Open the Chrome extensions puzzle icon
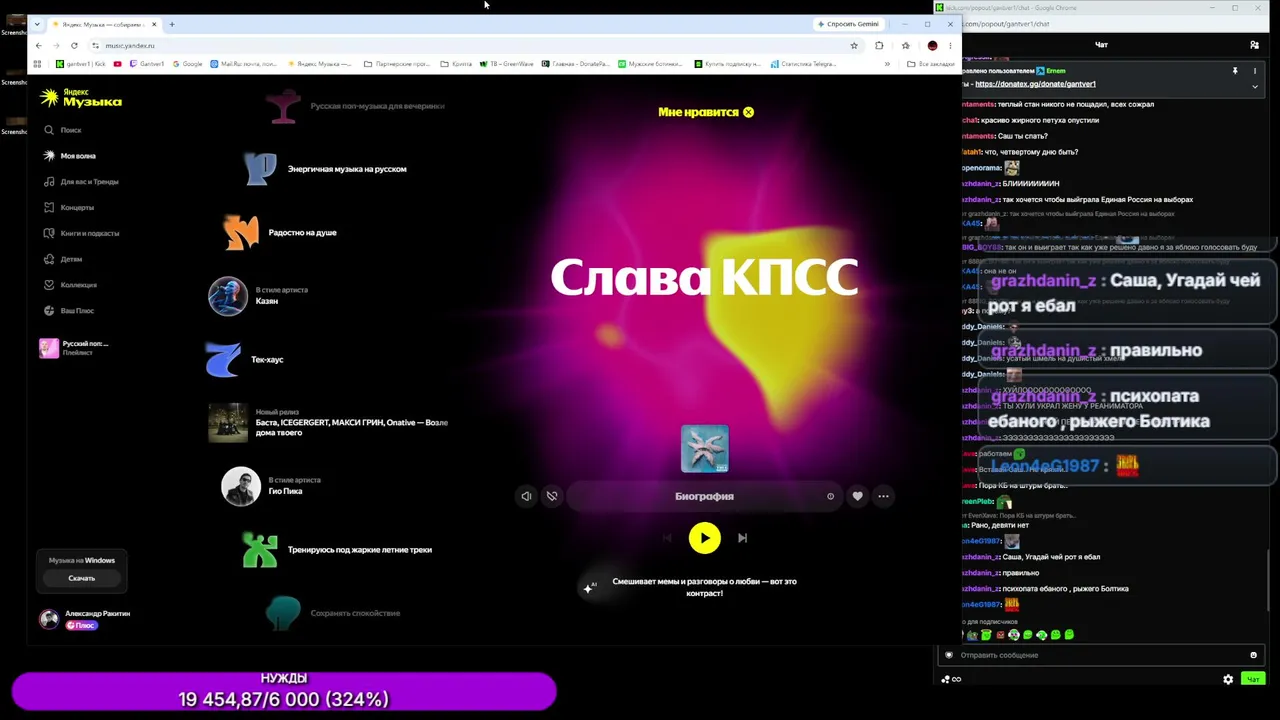This screenshot has width=1280, height=720. [x=879, y=45]
